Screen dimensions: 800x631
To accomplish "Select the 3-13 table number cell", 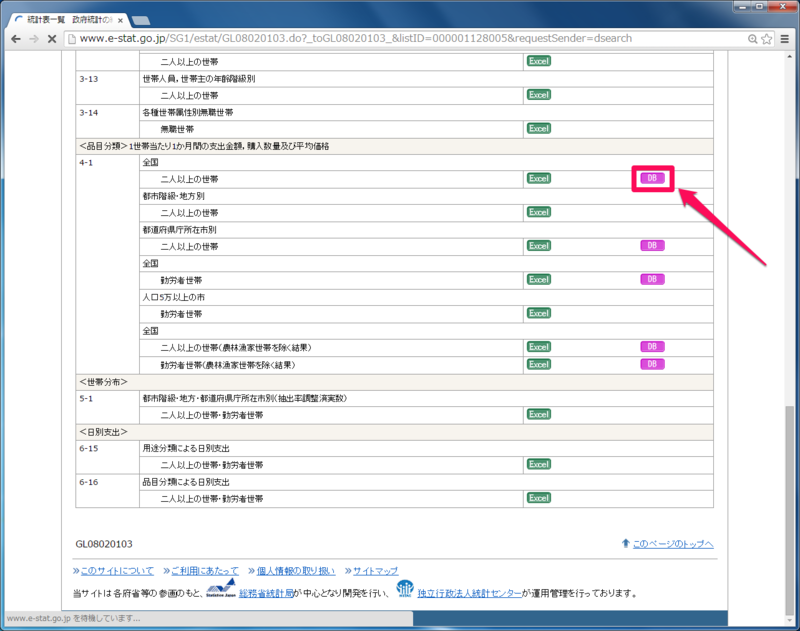I will 108,87.
